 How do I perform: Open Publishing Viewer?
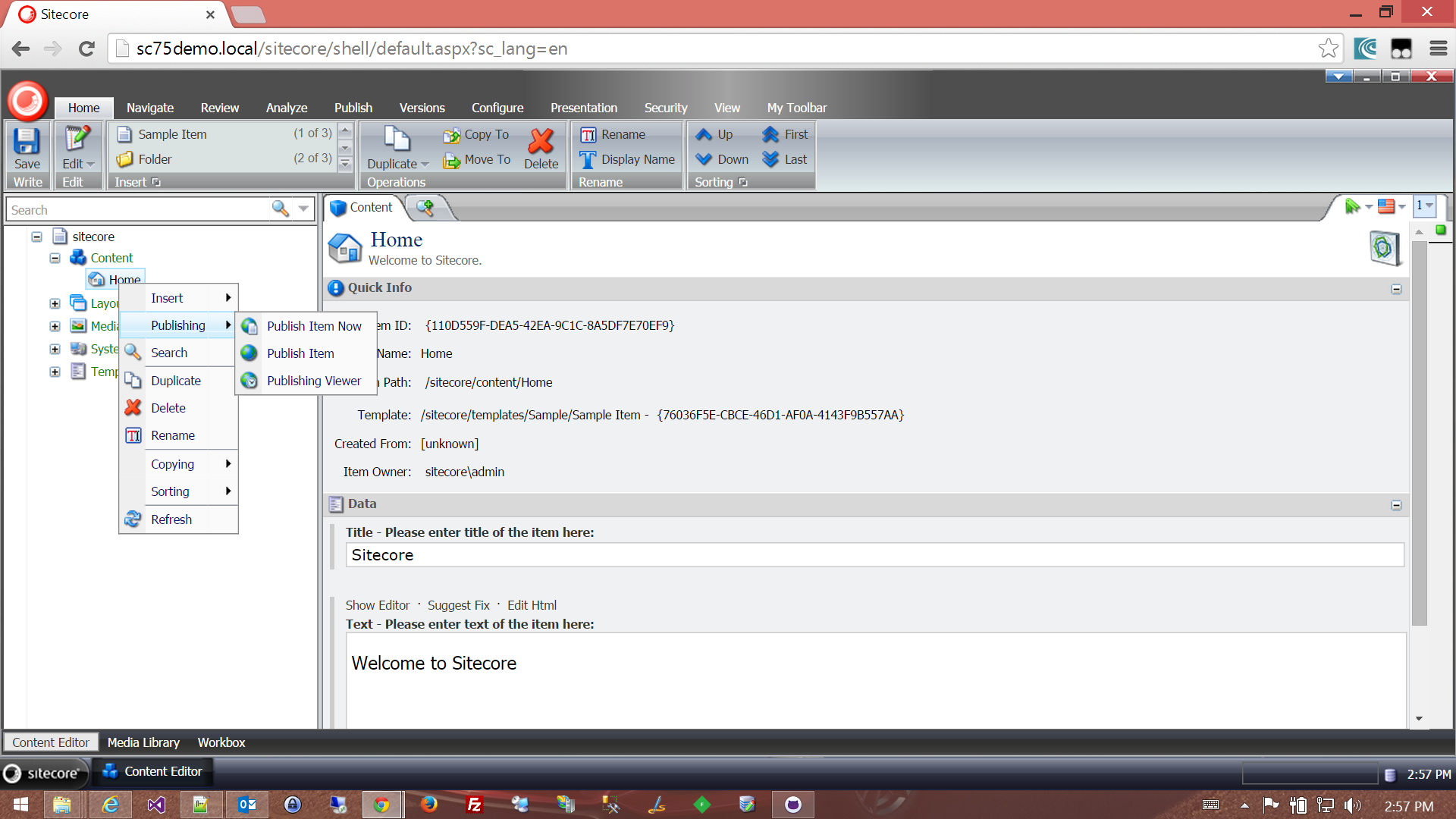point(306,381)
